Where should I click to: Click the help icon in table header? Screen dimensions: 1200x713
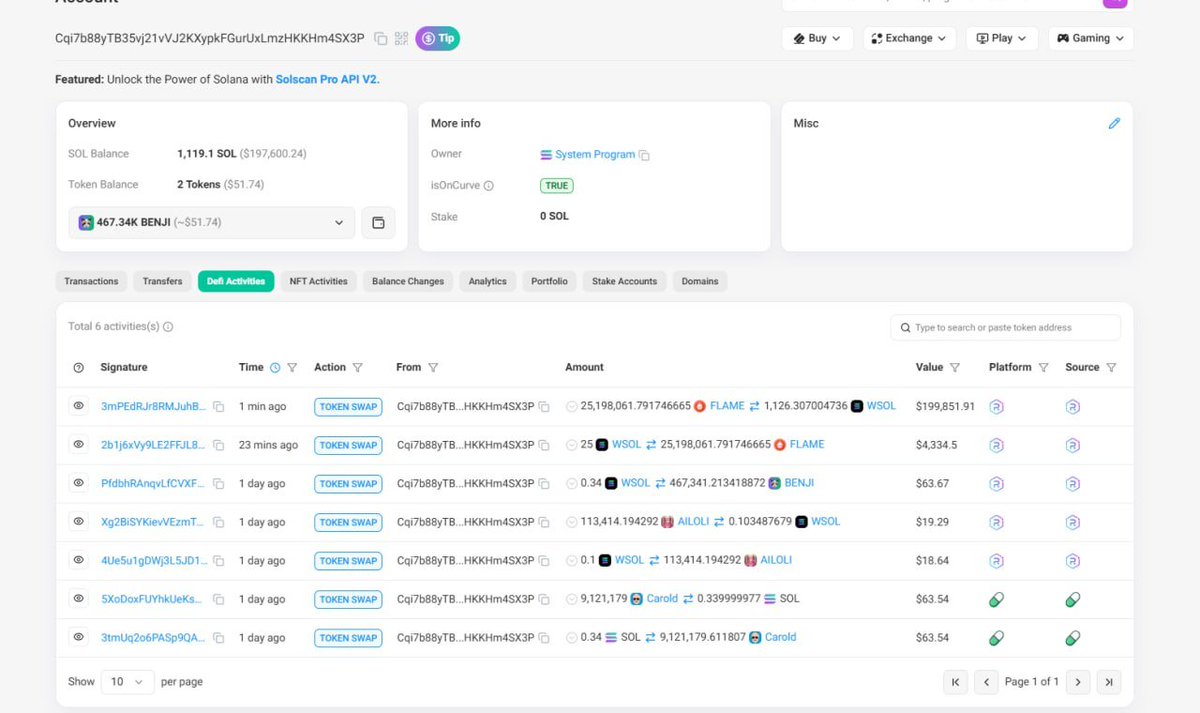click(79, 368)
